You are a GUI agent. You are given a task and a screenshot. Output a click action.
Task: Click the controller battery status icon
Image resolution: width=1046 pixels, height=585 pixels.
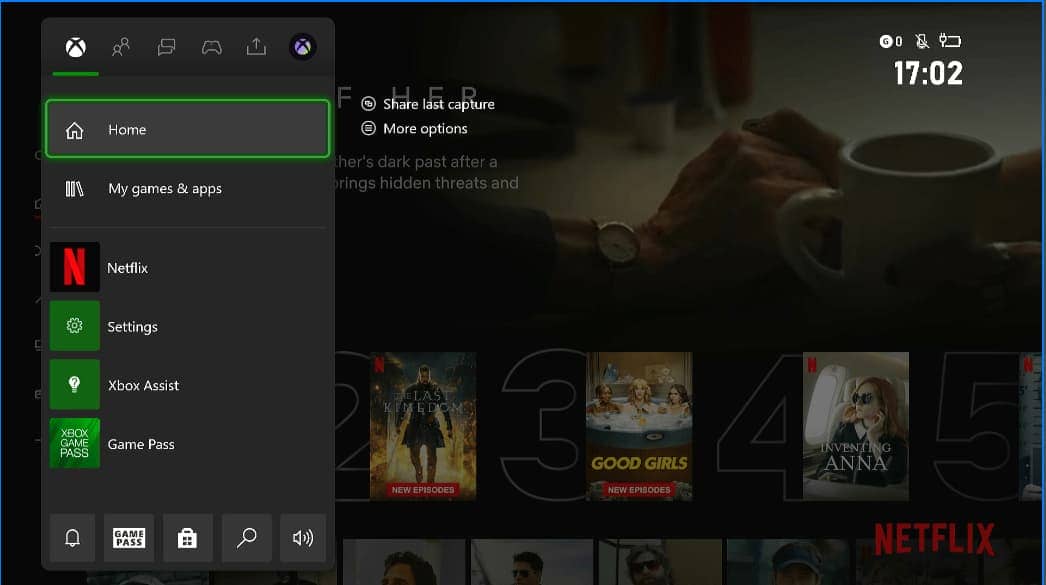(x=950, y=41)
